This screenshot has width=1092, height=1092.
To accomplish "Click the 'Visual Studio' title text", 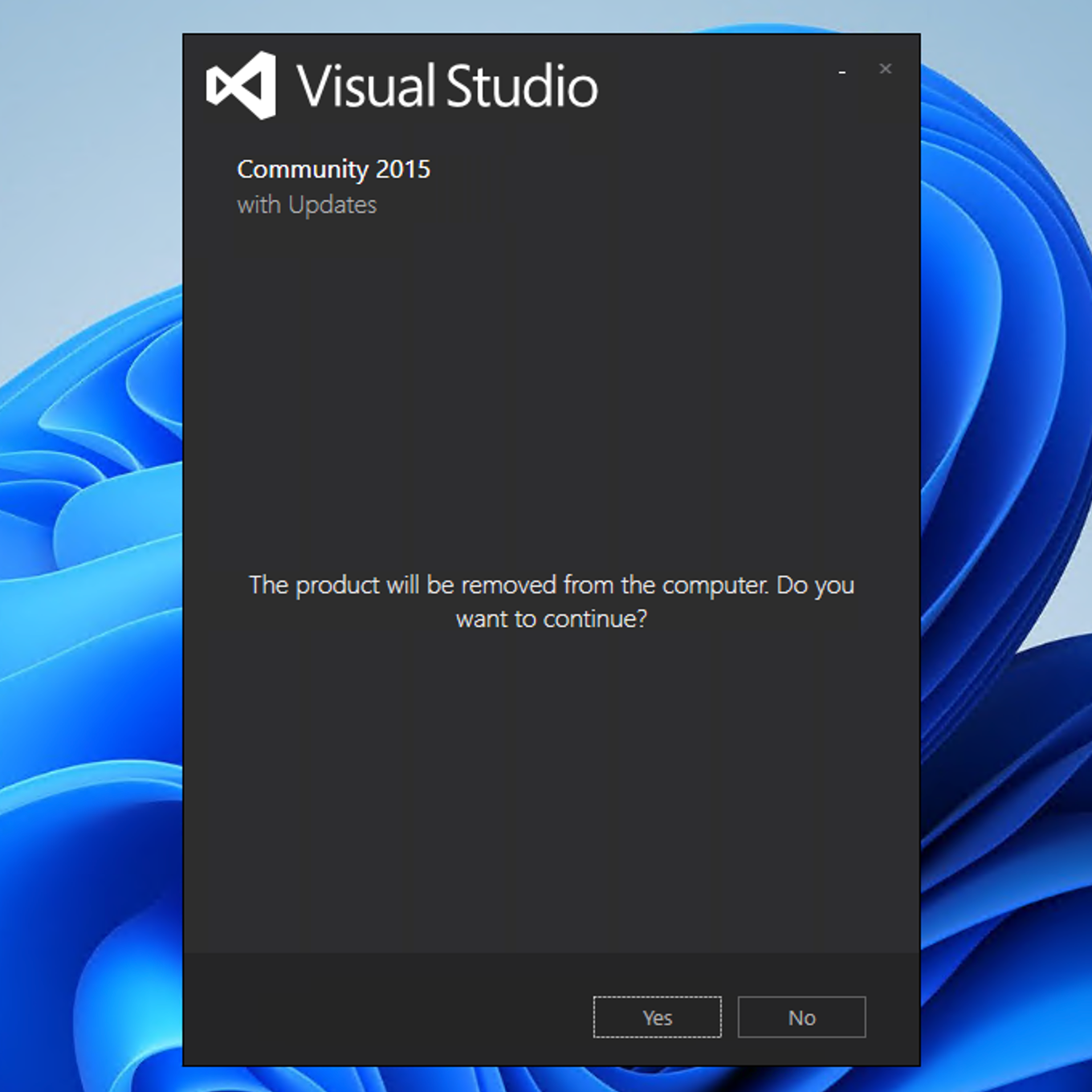I will click(x=447, y=86).
